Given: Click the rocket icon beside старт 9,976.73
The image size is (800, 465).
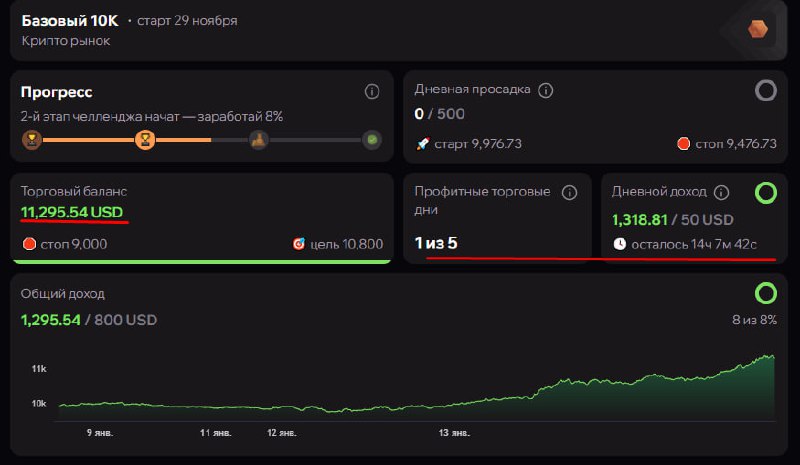Looking at the screenshot, I should 423,144.
